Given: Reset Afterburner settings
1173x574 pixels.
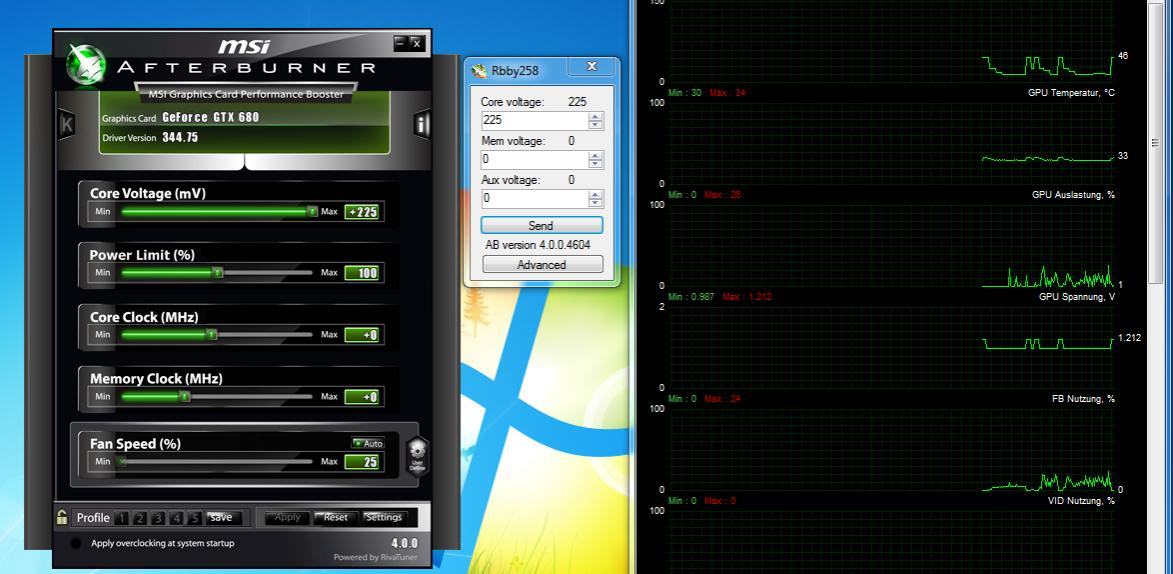Looking at the screenshot, I should point(336,517).
